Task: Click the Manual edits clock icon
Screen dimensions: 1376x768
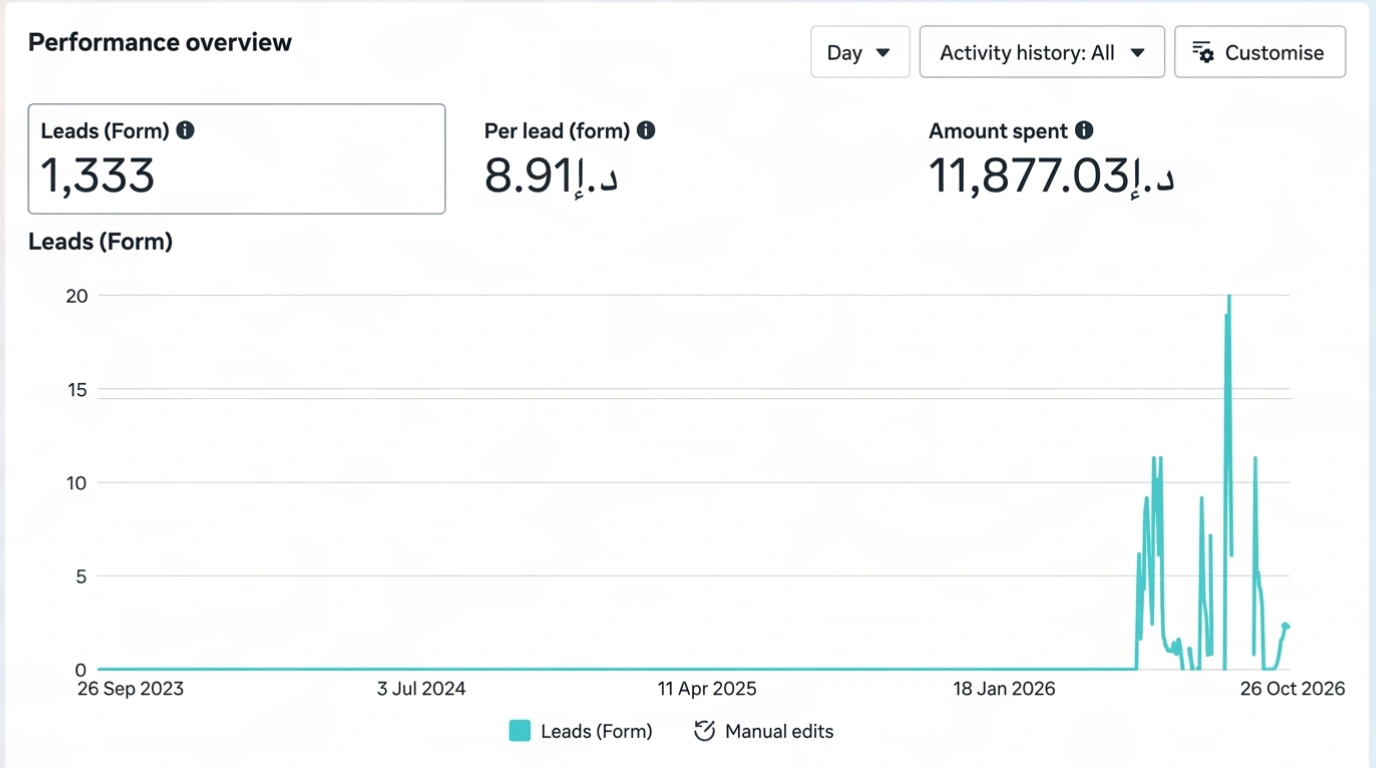Action: point(704,731)
